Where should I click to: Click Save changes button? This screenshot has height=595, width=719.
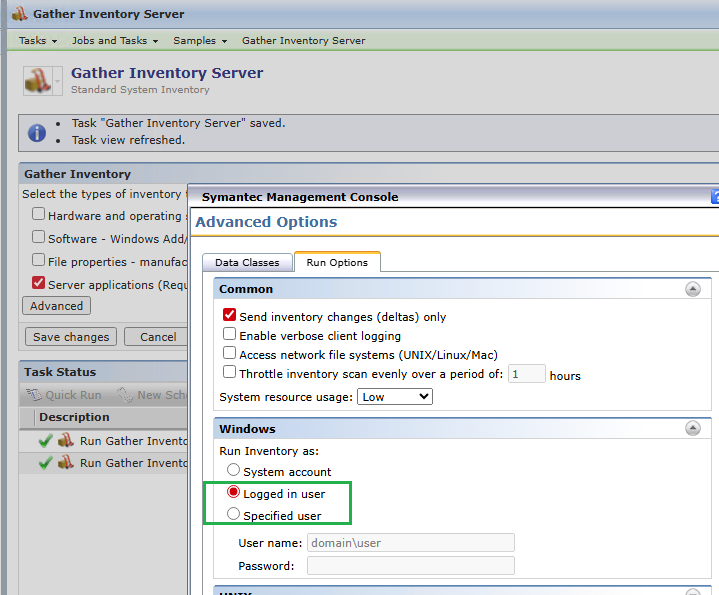[x=71, y=337]
